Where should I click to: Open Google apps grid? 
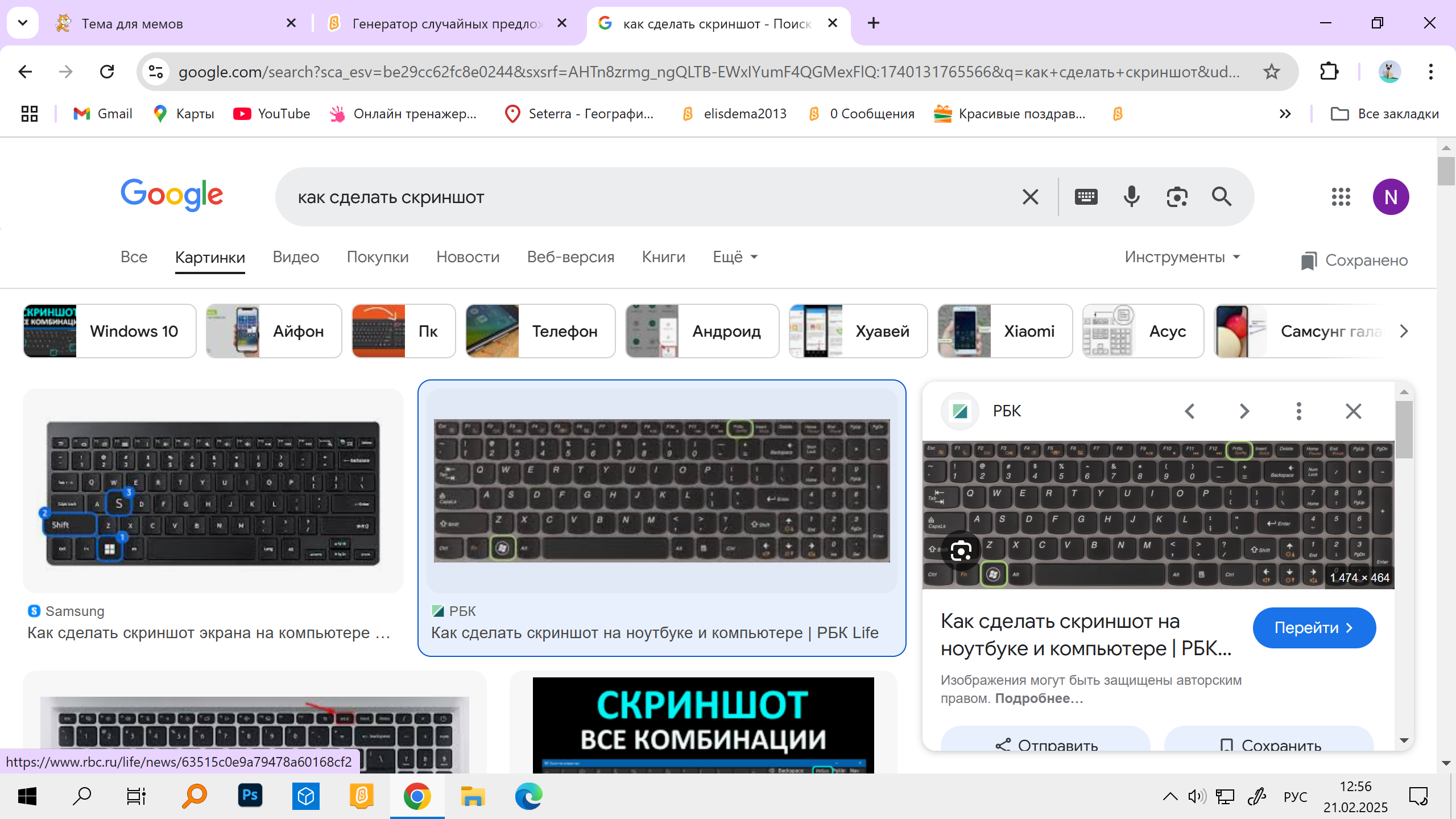coord(1341,197)
